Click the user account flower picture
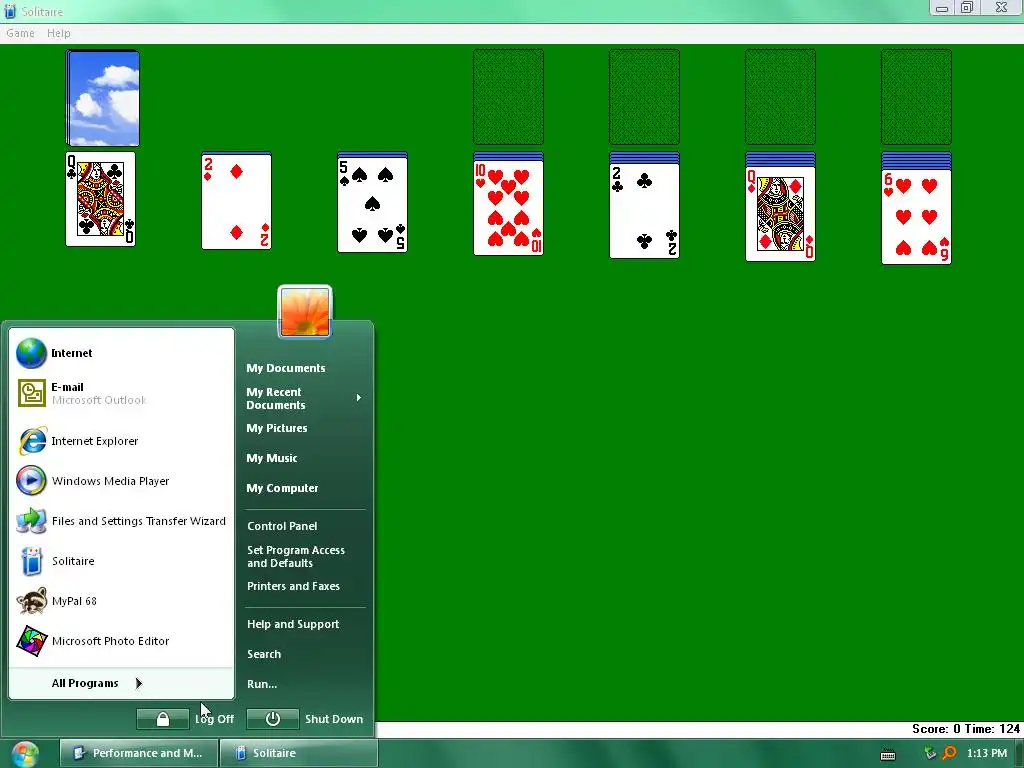Viewport: 1024px width, 768px height. pyautogui.click(x=305, y=312)
